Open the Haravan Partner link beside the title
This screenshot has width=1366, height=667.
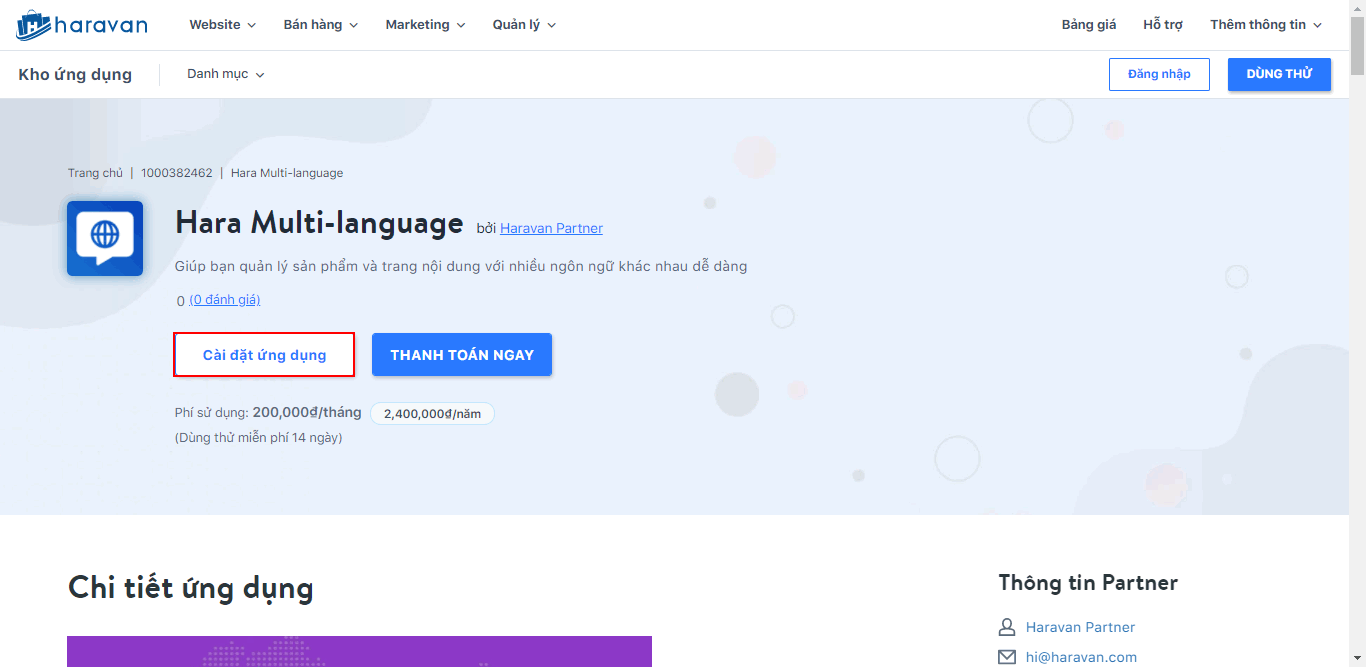point(551,228)
